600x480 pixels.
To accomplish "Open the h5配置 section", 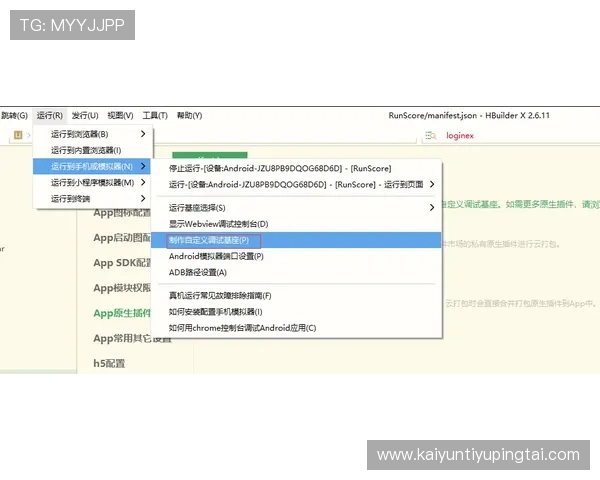I will pyautogui.click(x=109, y=363).
